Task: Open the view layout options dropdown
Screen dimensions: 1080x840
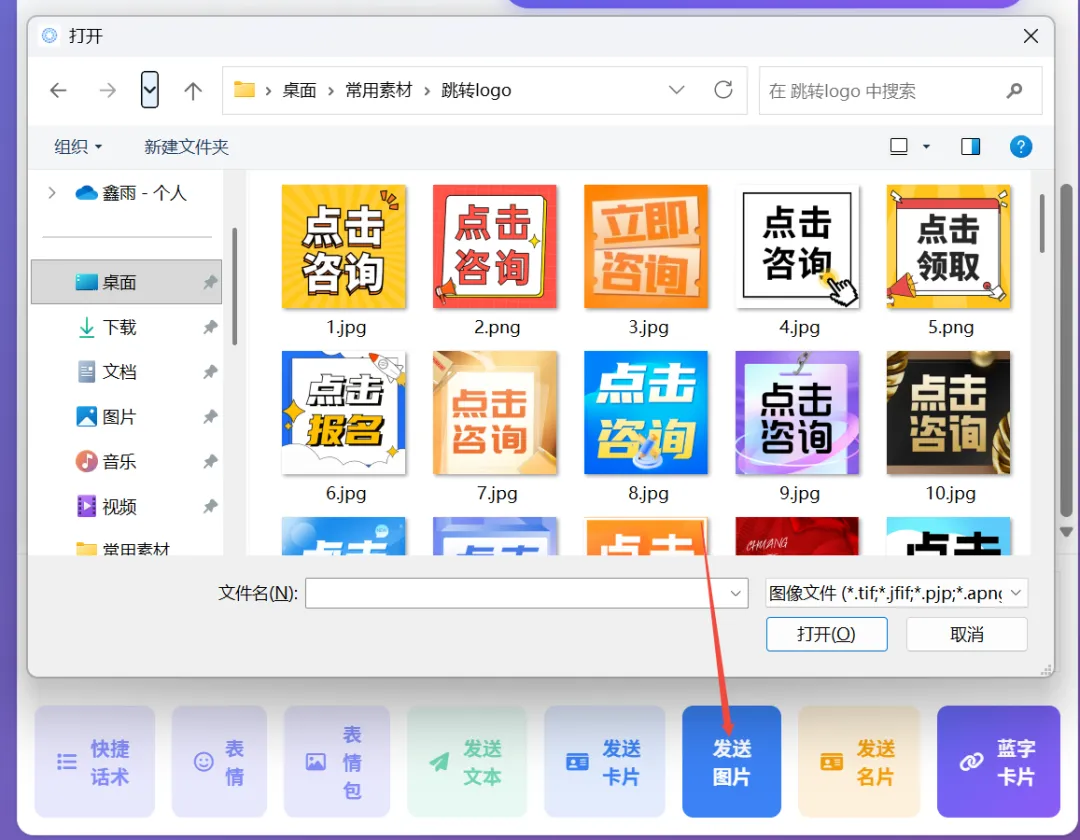Action: 910,146
